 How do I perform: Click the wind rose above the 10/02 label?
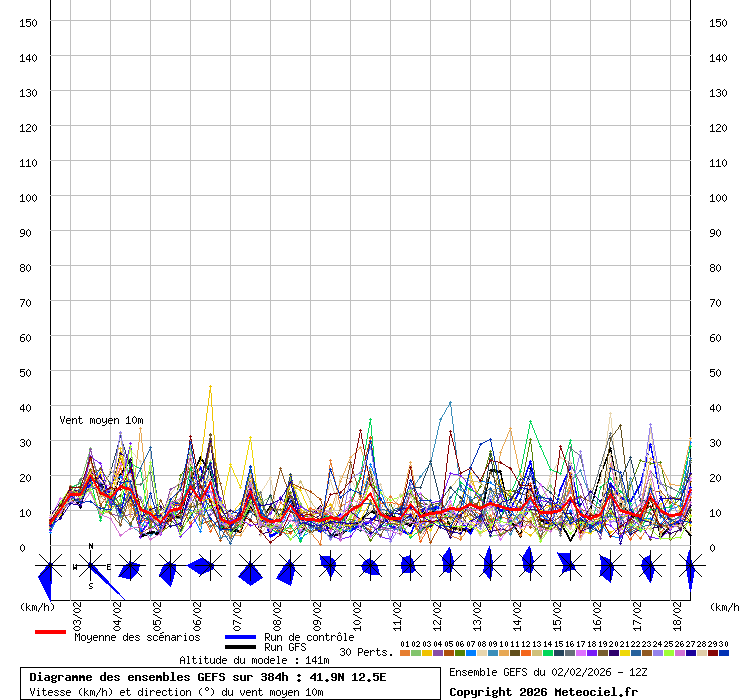click(370, 566)
